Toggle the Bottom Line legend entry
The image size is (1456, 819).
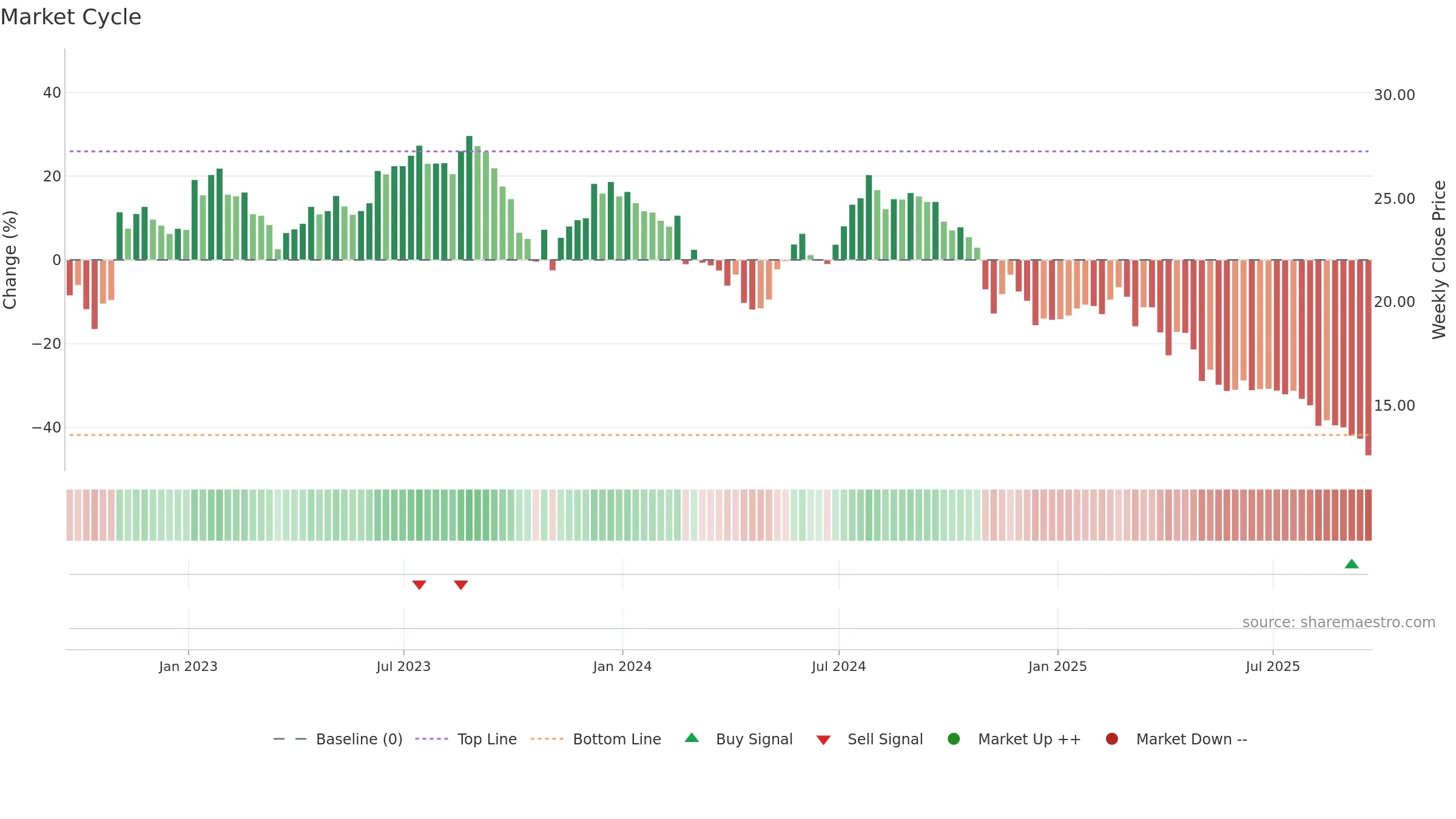[x=596, y=739]
